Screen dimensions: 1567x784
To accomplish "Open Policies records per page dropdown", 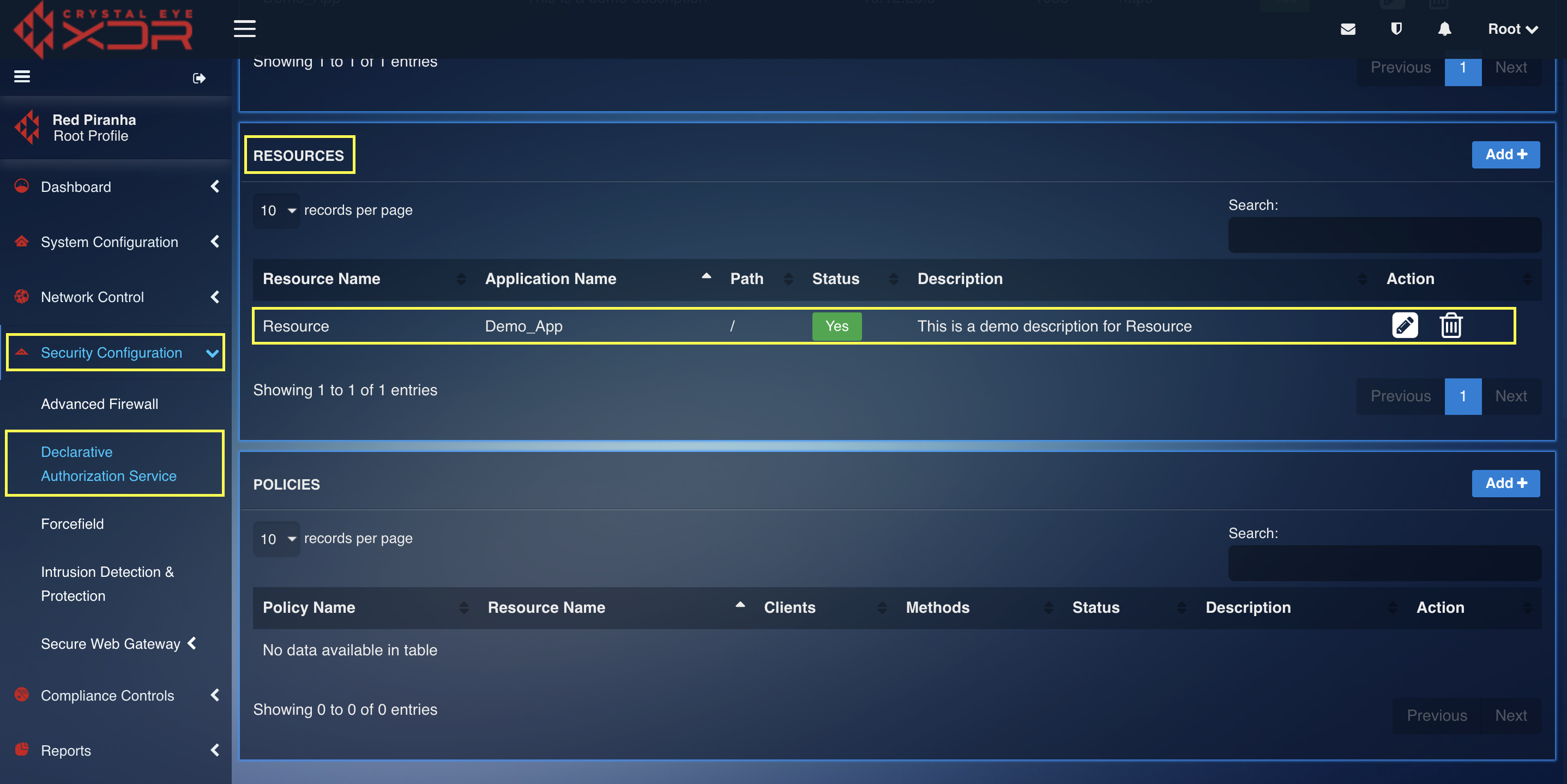I will point(276,539).
